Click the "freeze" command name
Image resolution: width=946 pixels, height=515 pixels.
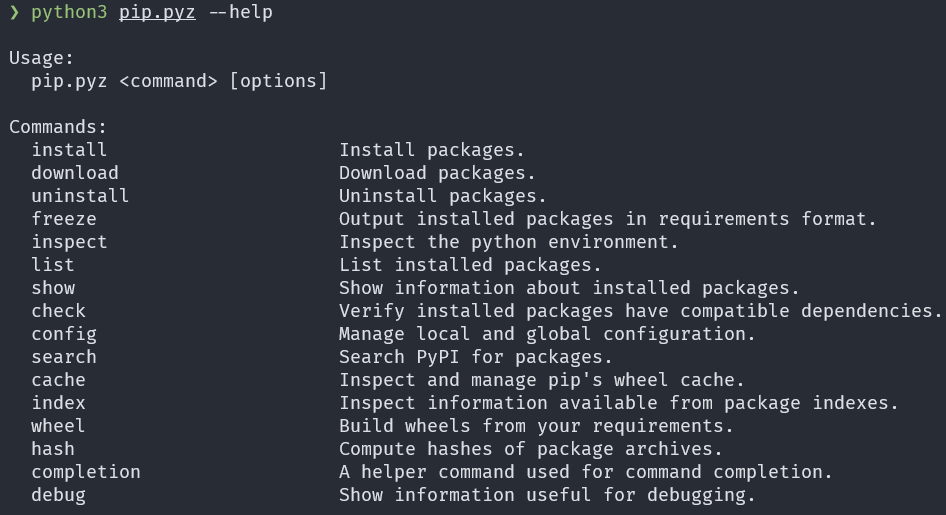click(x=64, y=219)
